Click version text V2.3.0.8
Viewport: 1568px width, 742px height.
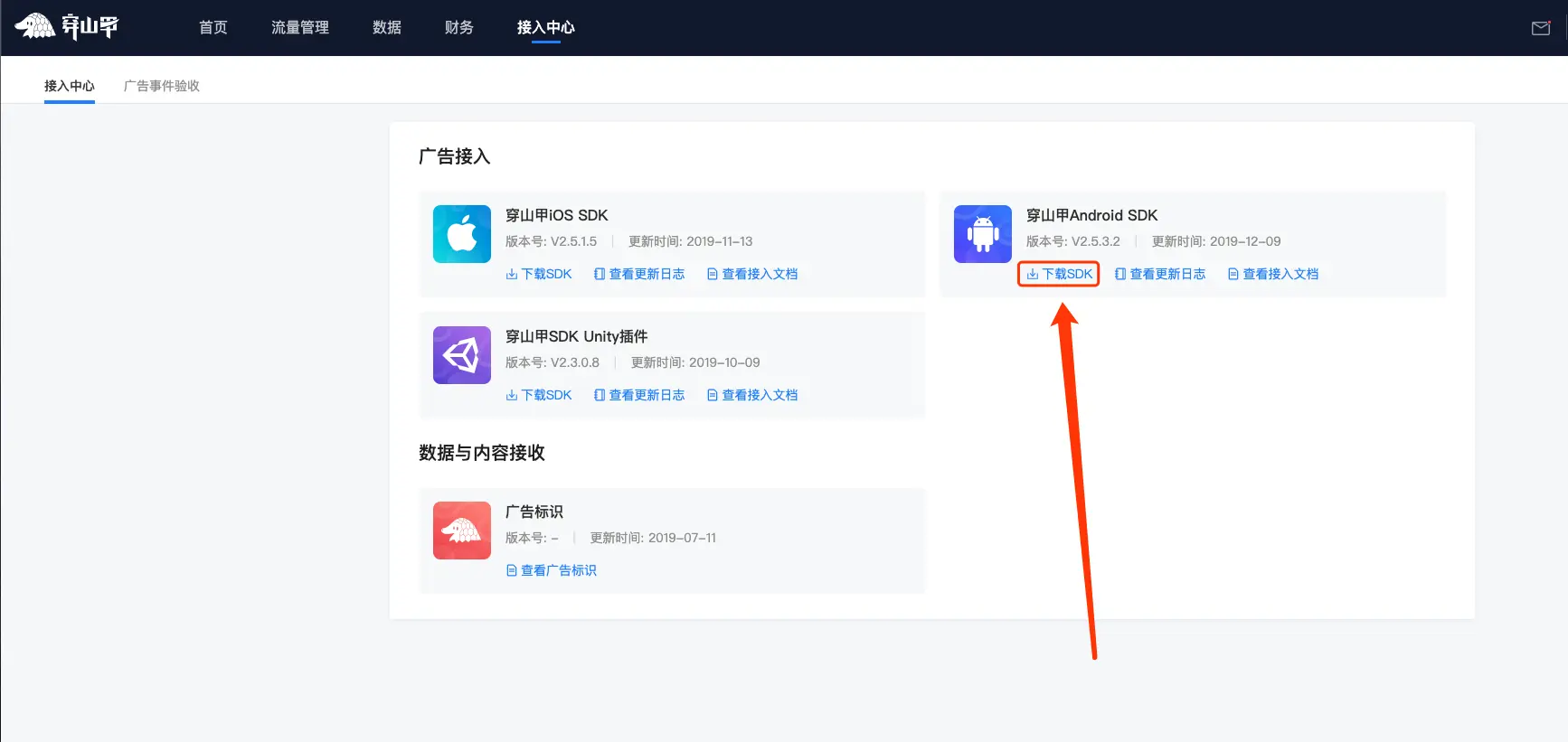tap(575, 362)
